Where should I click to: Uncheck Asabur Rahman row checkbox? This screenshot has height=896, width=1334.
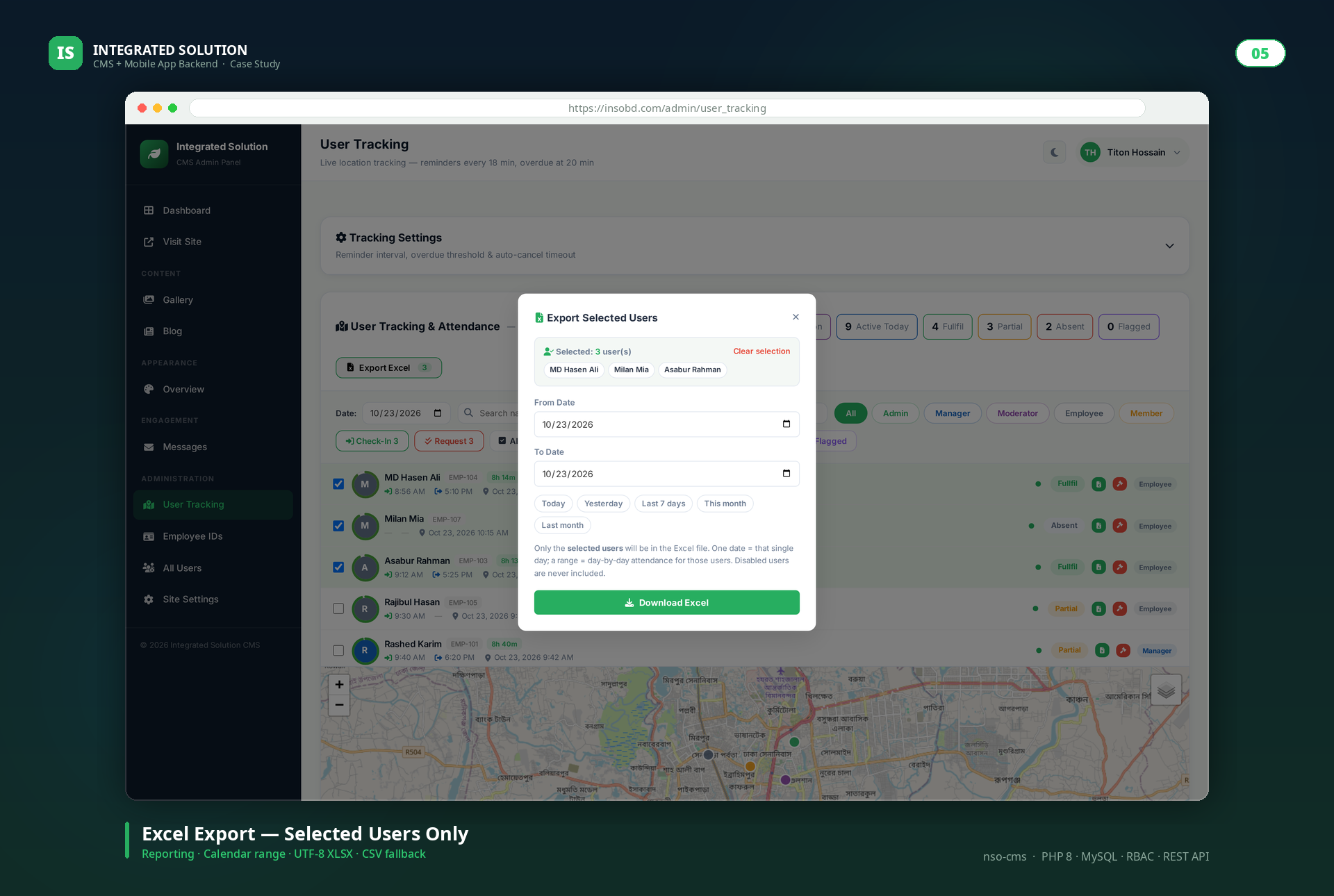click(338, 567)
